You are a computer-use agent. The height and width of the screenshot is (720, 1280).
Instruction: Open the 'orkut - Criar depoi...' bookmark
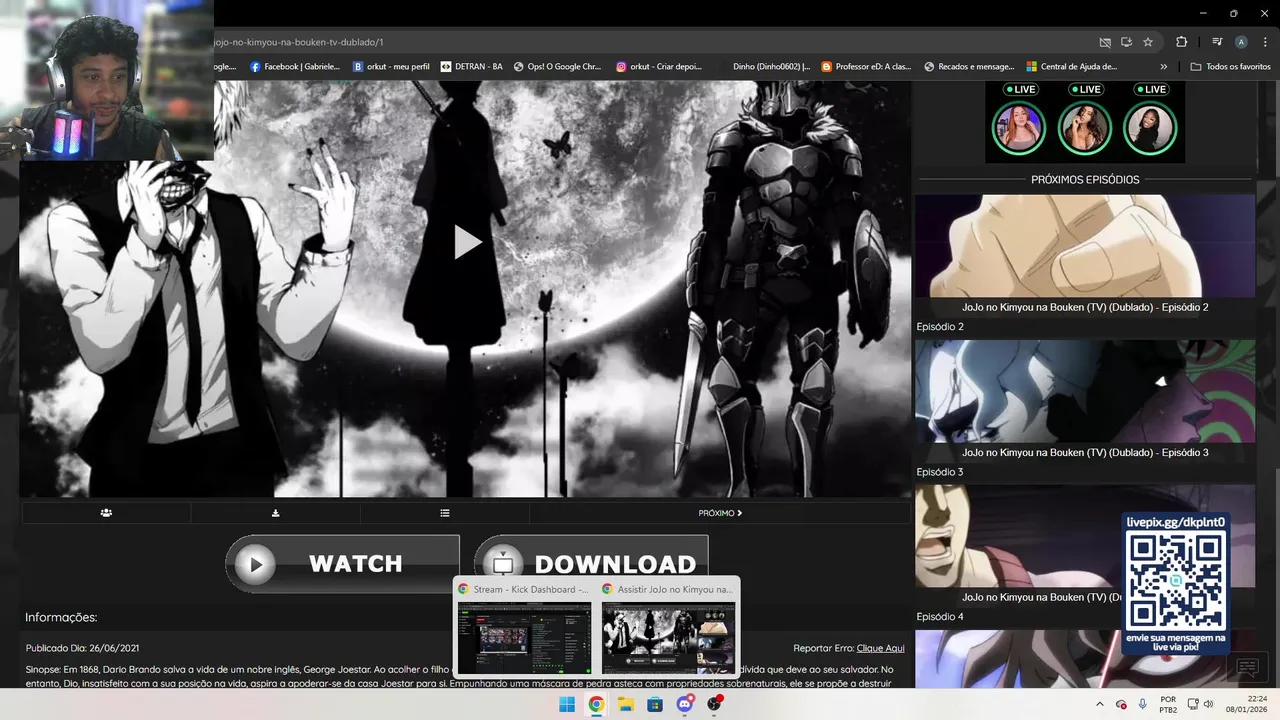pyautogui.click(x=659, y=67)
